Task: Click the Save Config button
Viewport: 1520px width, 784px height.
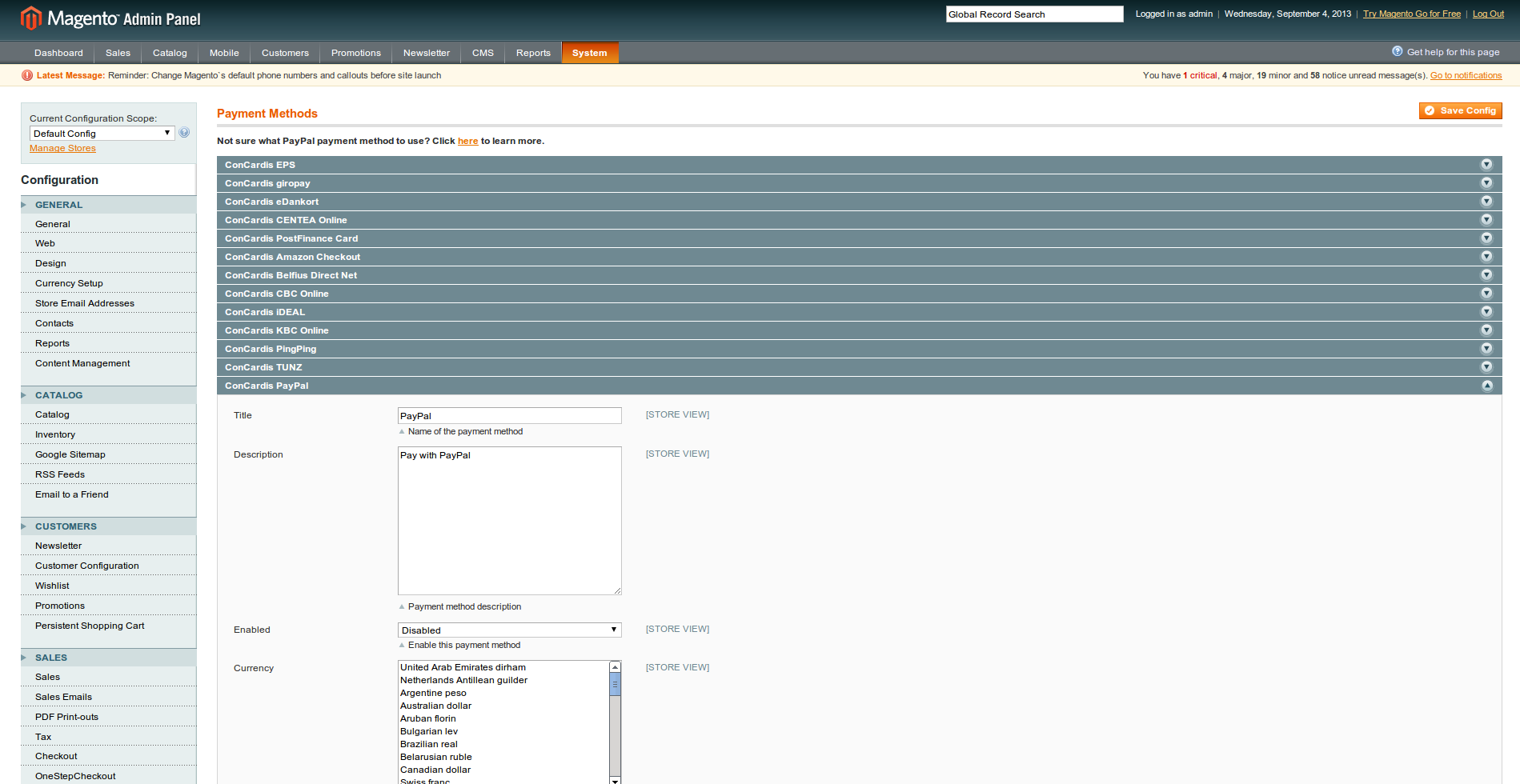Action: tap(1460, 110)
